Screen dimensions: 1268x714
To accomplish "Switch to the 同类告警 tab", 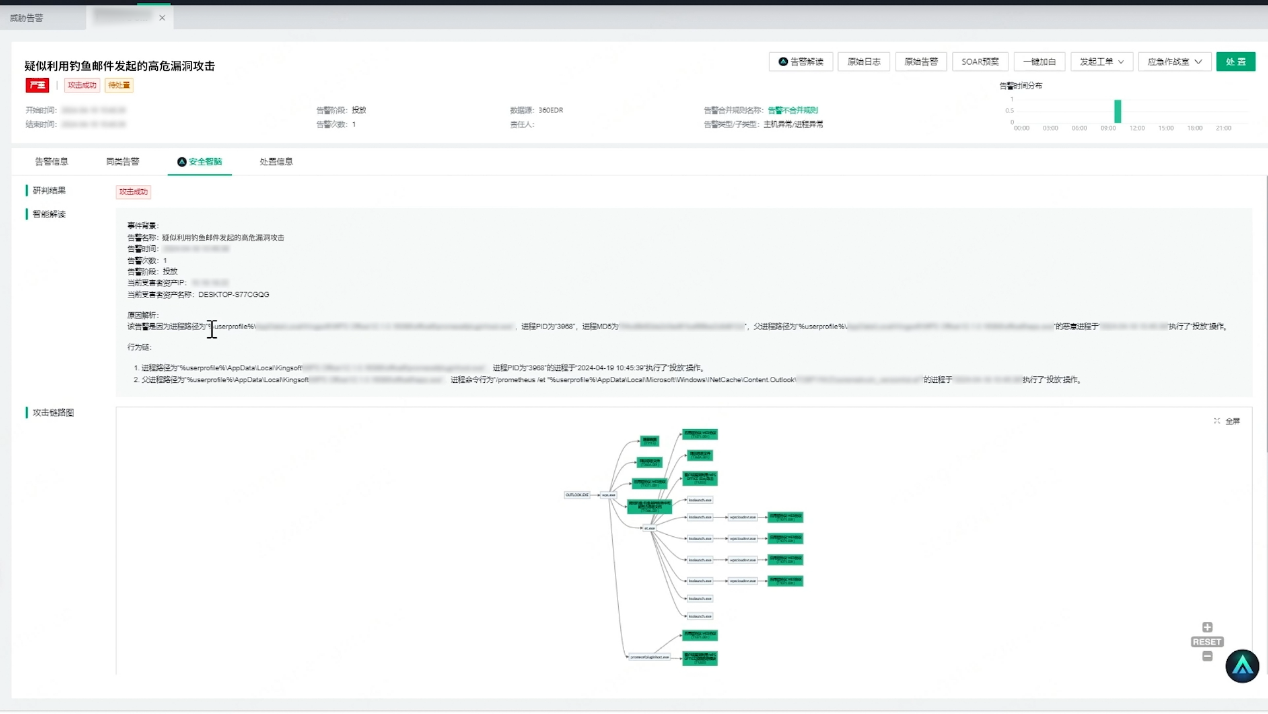I will pos(123,161).
